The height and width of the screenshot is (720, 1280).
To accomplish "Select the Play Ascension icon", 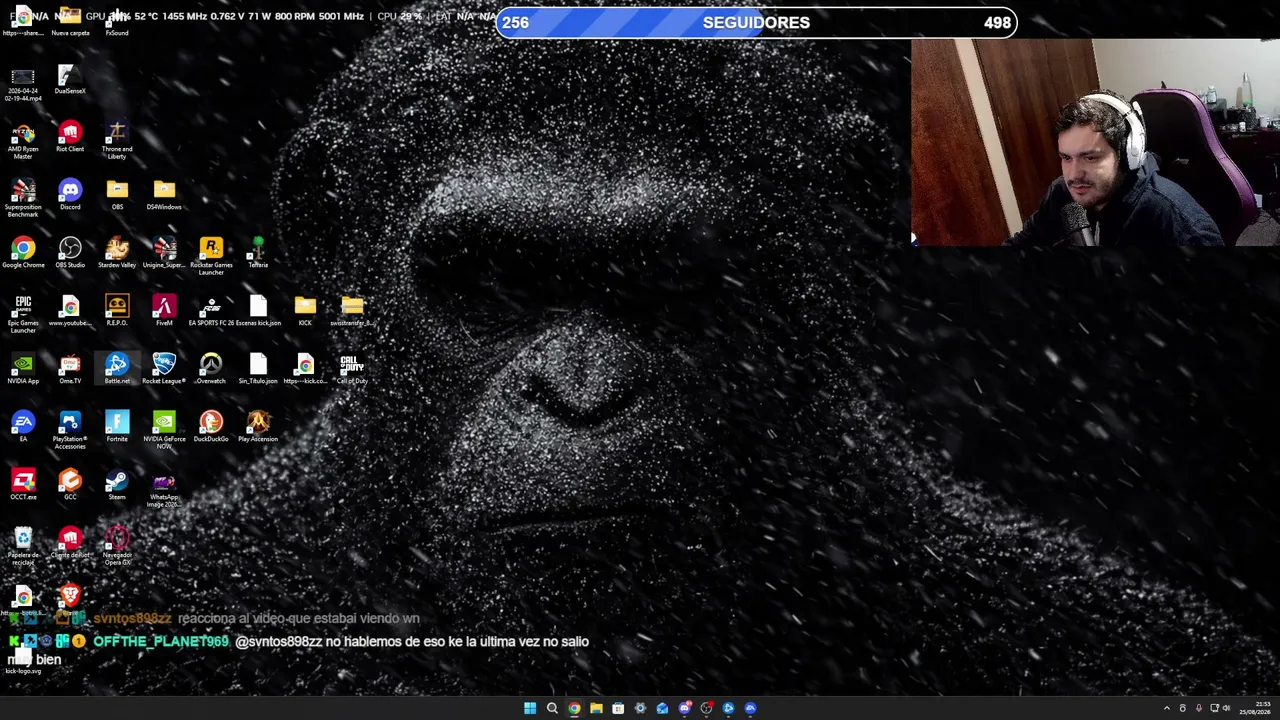I will 258,427.
